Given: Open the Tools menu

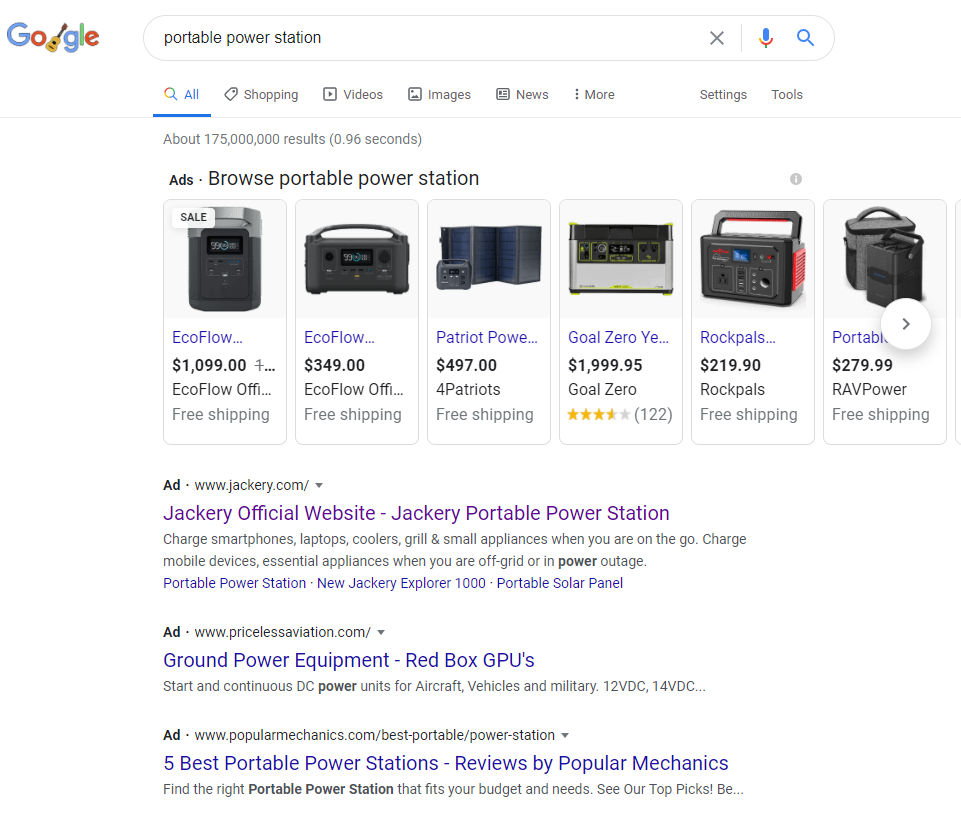Looking at the screenshot, I should [x=787, y=94].
